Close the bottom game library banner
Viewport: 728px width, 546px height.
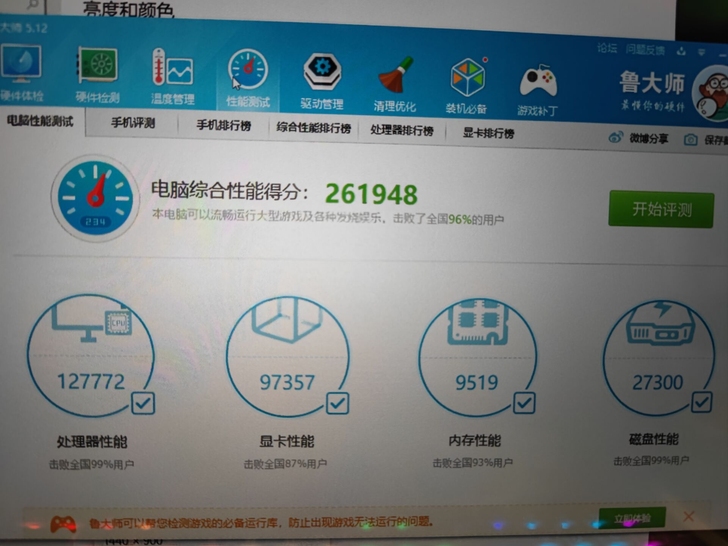tap(689, 516)
